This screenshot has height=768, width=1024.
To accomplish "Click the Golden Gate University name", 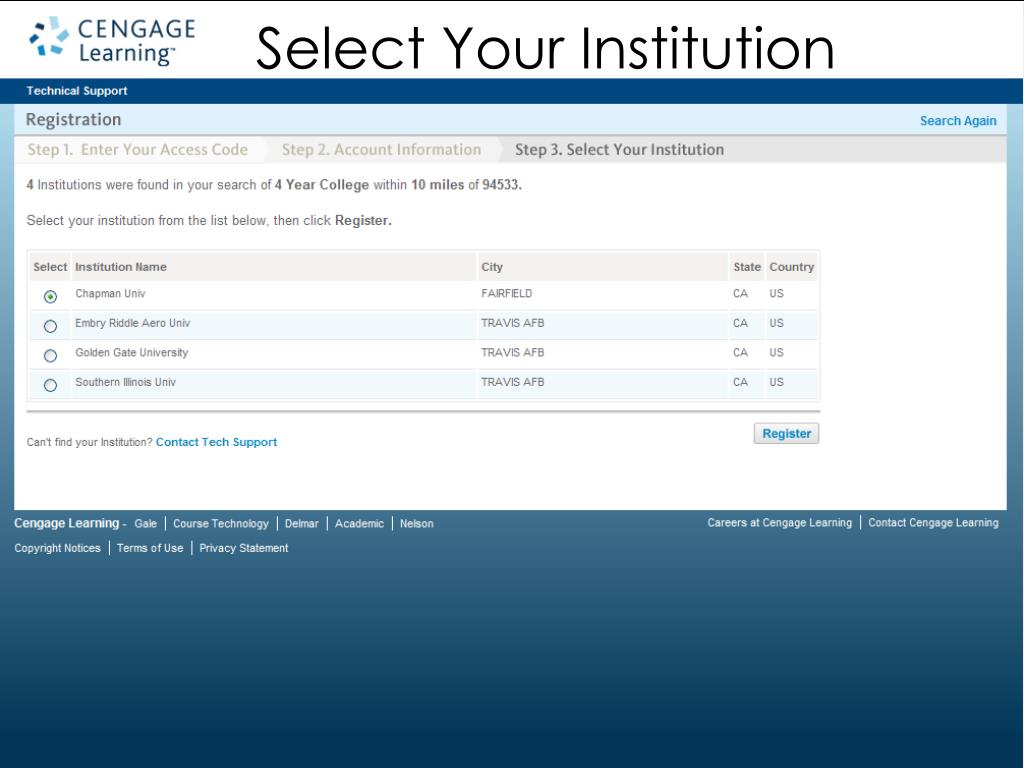I will coord(131,353).
